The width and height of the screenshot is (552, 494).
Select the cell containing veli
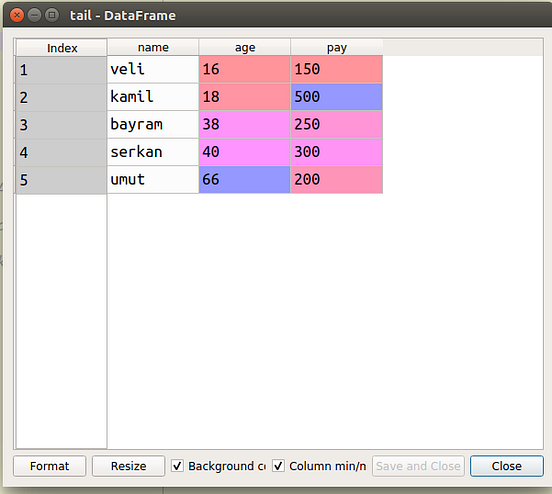(153, 69)
